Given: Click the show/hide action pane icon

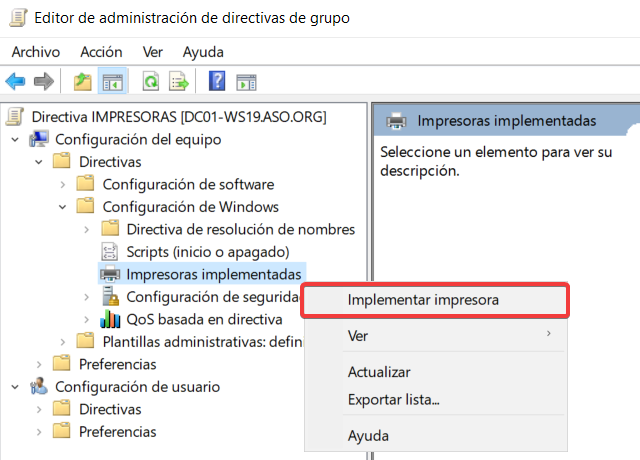Looking at the screenshot, I should (x=245, y=81).
